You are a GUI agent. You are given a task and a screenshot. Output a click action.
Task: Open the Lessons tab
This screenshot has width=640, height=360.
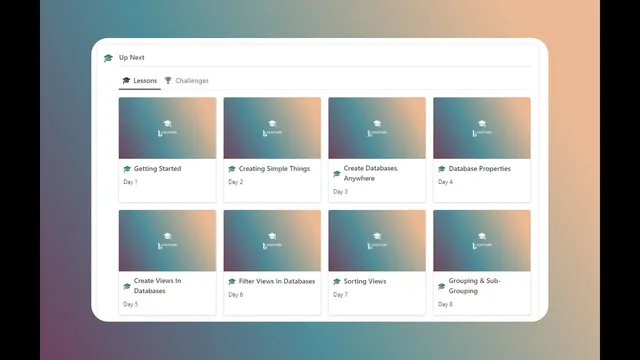coord(140,81)
